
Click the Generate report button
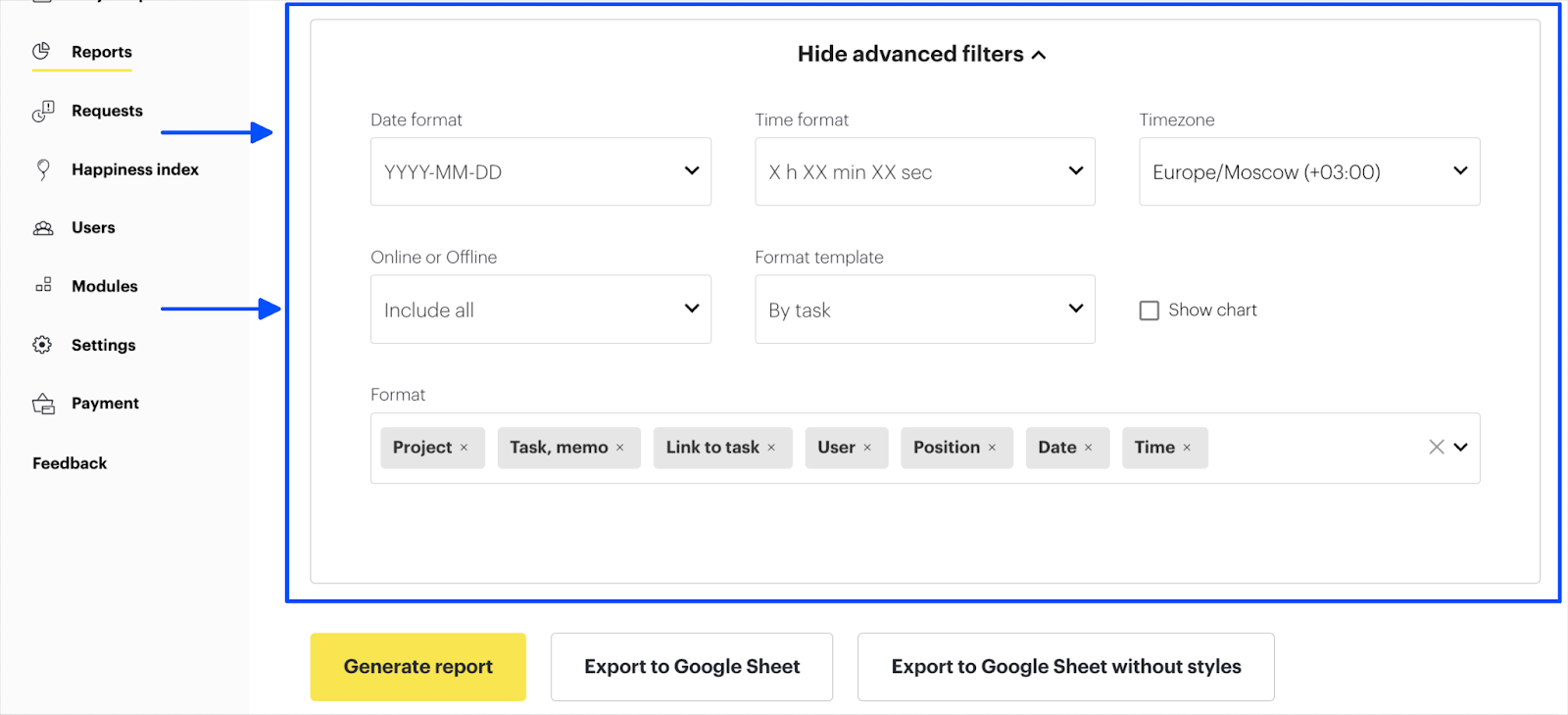[418, 667]
